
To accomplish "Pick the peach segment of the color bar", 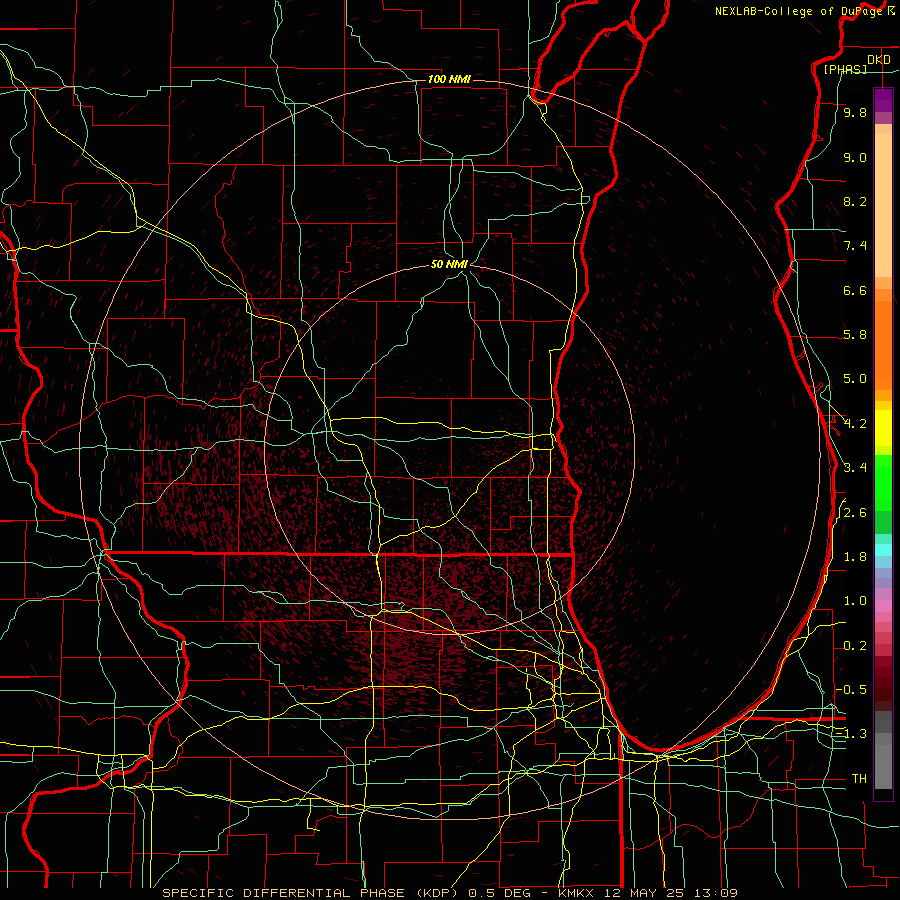I will [883, 205].
